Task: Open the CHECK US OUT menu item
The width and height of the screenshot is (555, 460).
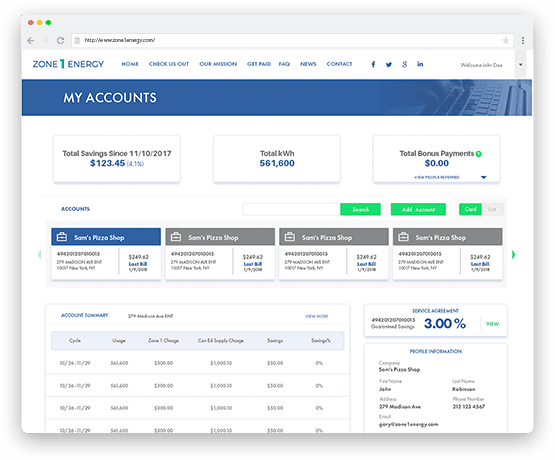Action: [169, 64]
